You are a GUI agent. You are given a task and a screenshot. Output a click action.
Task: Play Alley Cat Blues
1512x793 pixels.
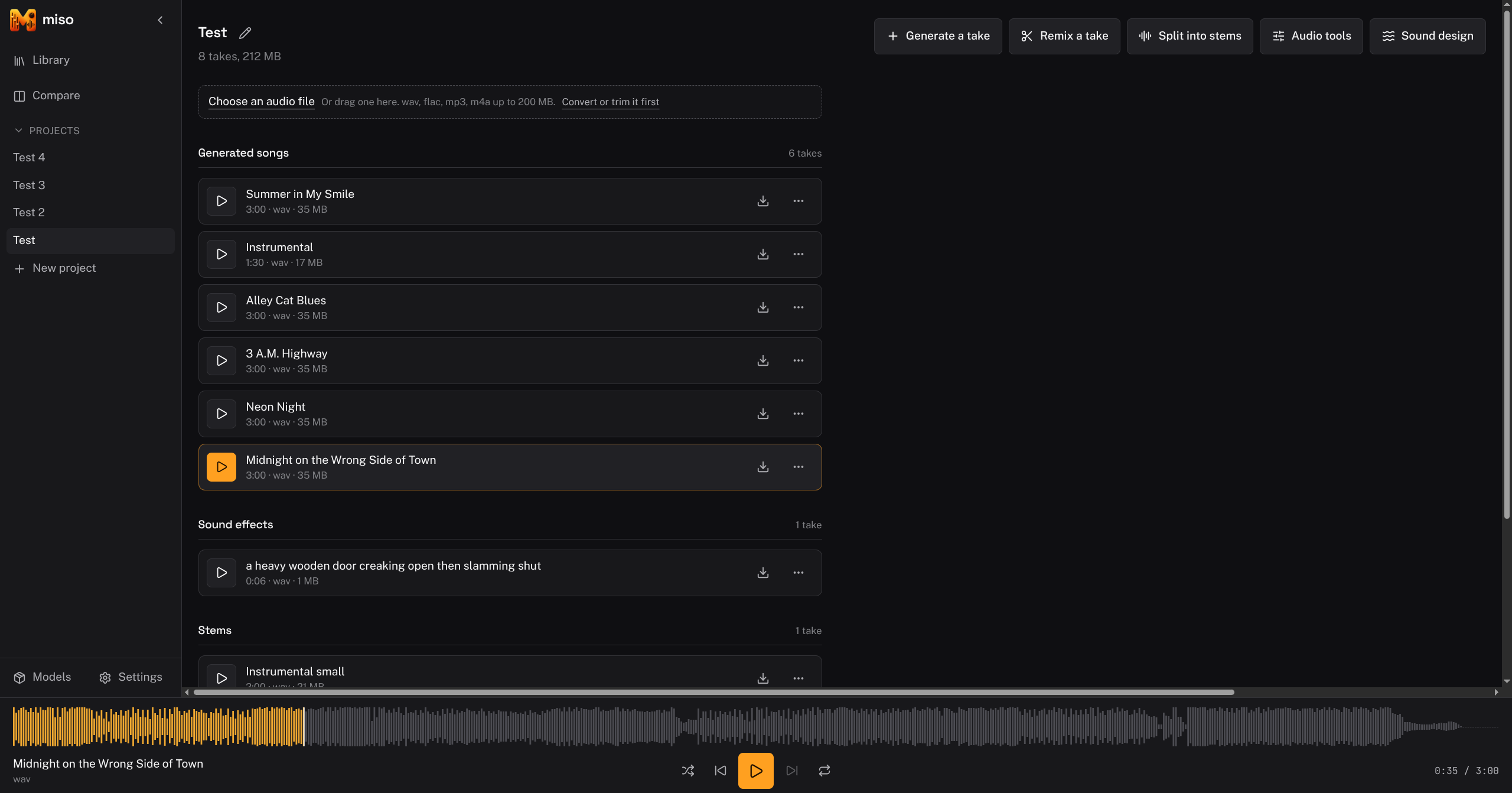[x=221, y=308]
